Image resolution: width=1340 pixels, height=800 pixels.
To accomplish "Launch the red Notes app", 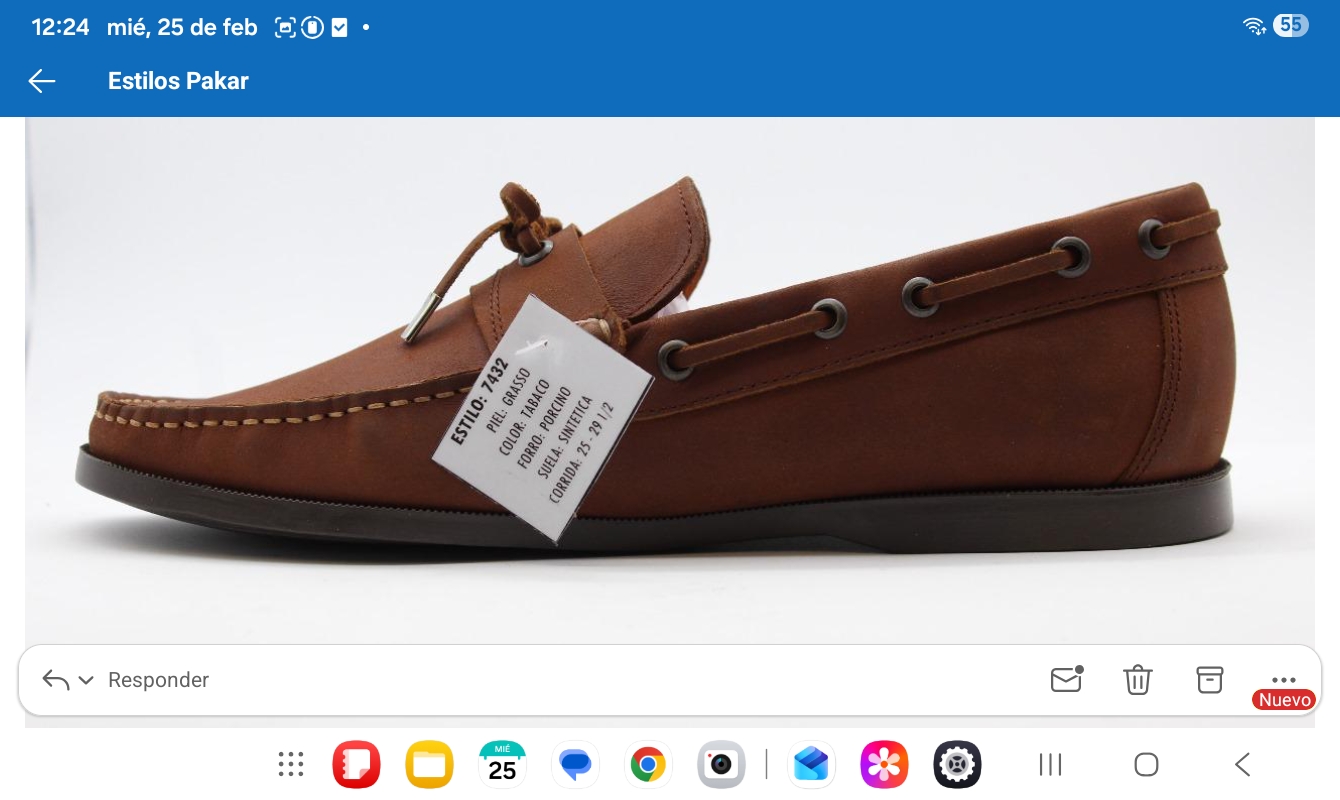I will click(356, 765).
